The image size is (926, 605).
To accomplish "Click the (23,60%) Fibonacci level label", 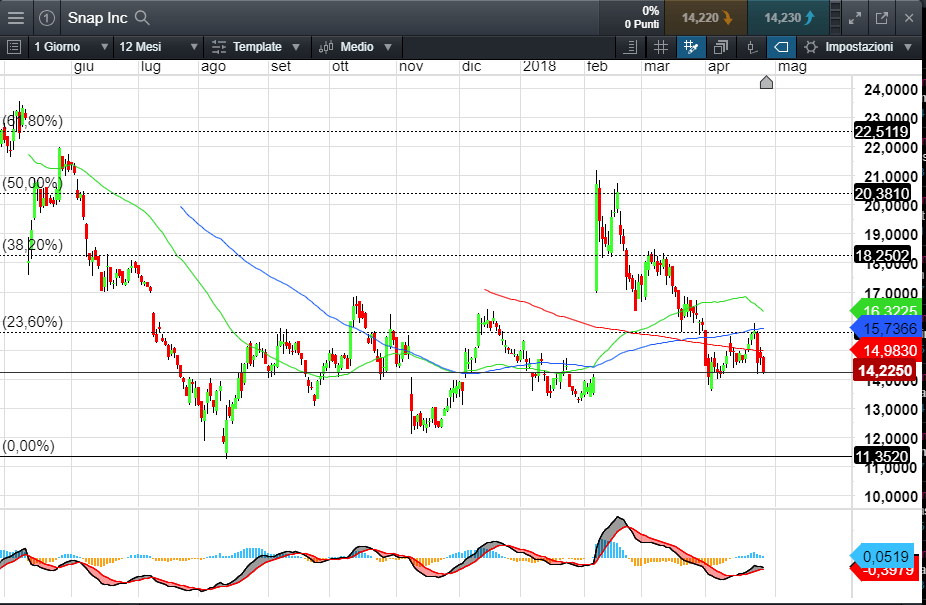I will [32, 321].
